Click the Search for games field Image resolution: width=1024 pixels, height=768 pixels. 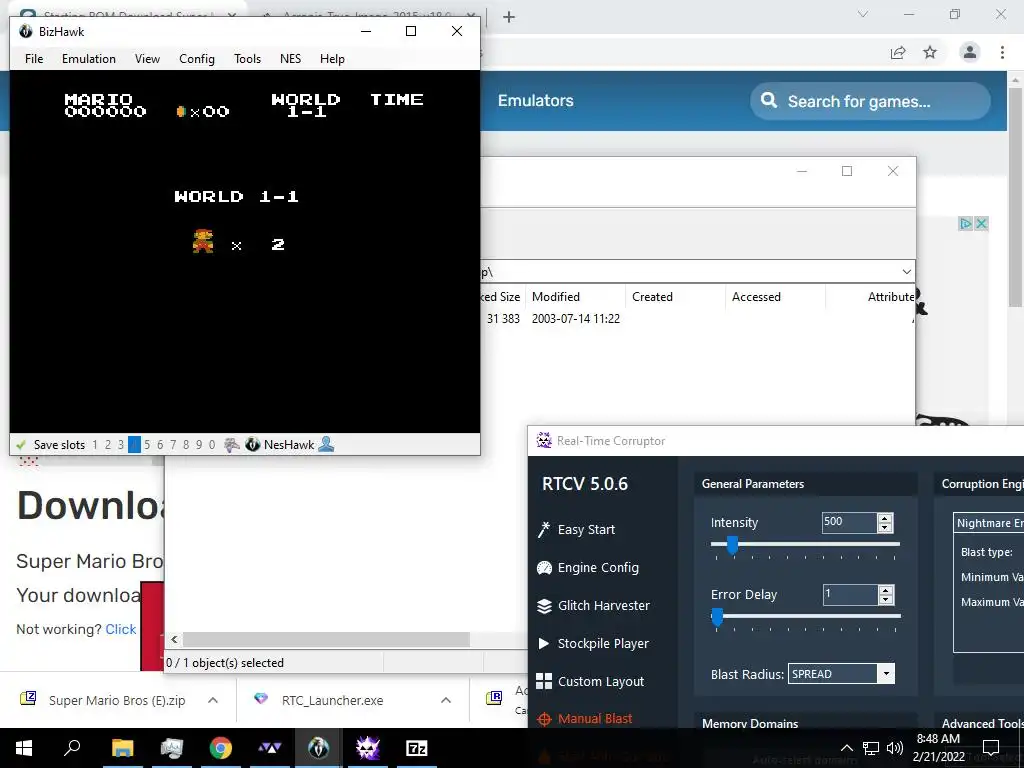[870, 101]
